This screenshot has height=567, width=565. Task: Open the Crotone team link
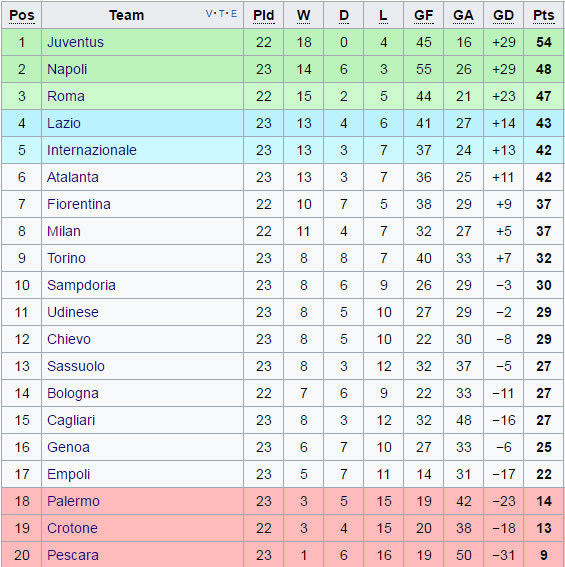coord(72,528)
